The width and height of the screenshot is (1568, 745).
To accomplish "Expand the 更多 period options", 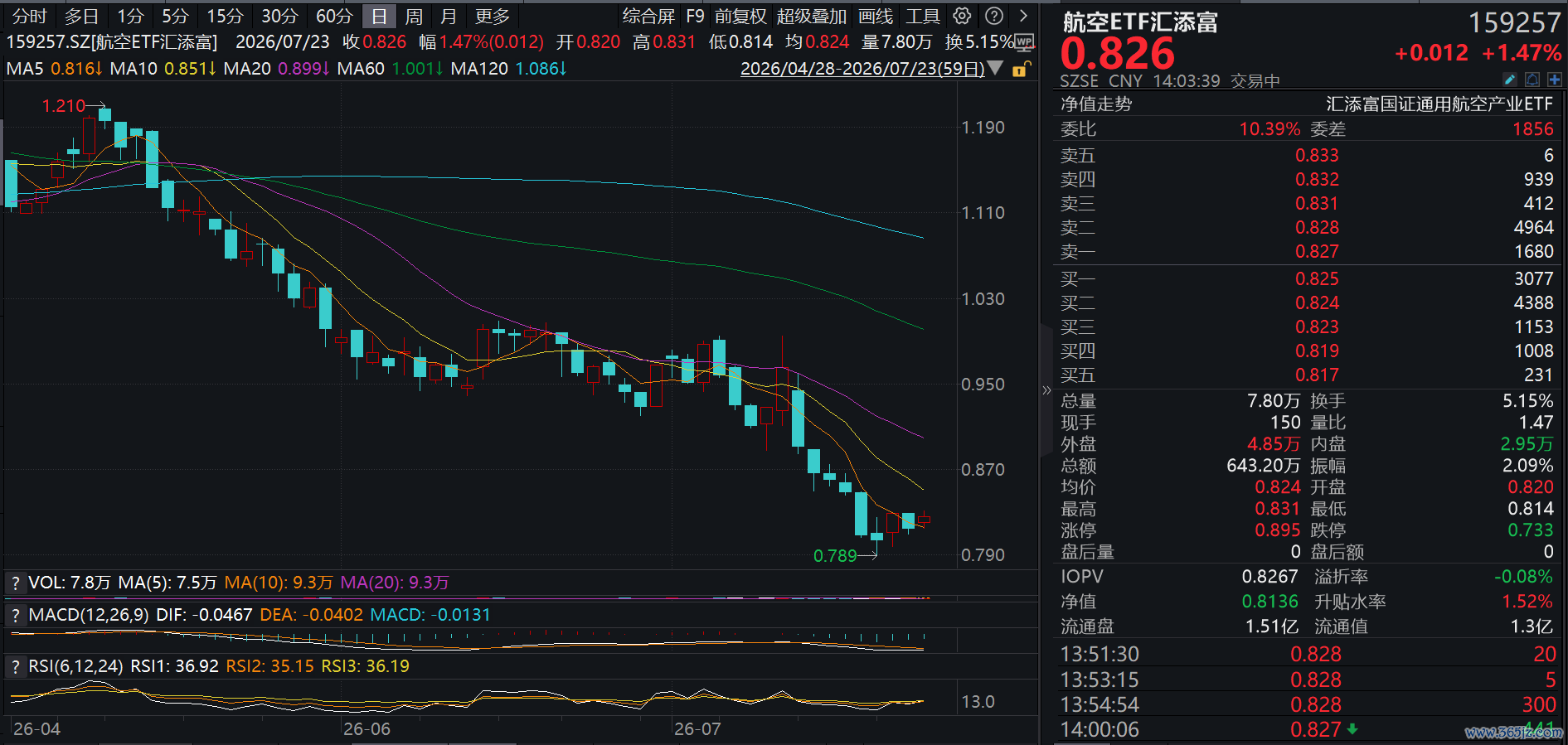I will point(492,17).
